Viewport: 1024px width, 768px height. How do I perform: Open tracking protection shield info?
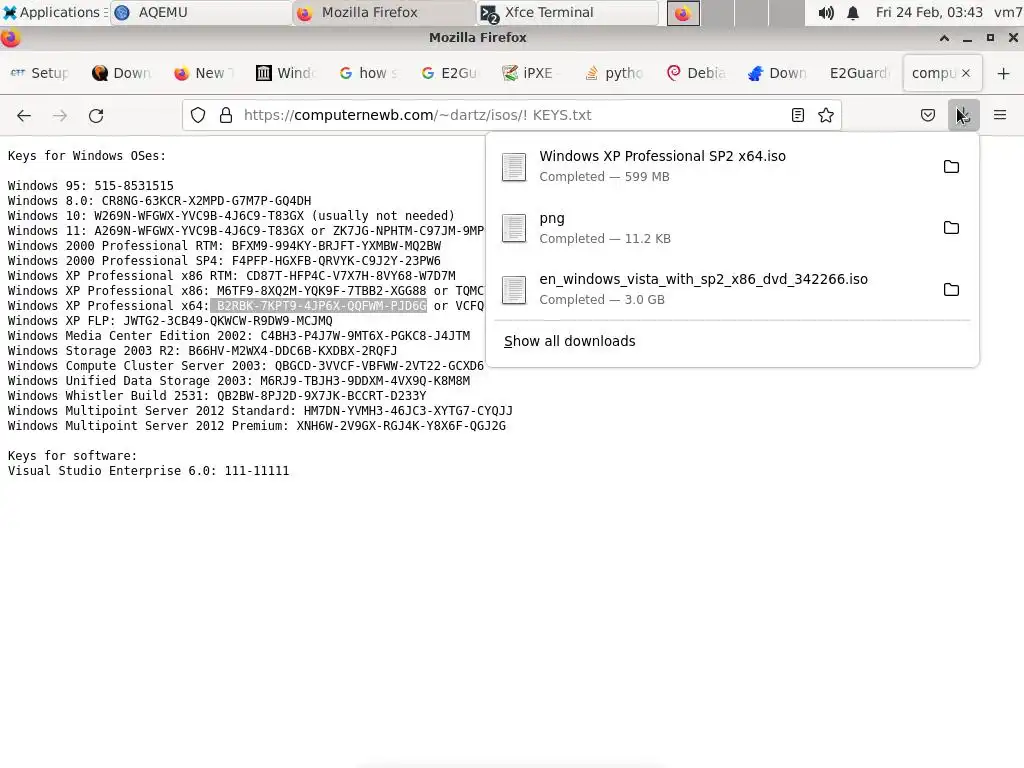[x=198, y=116]
